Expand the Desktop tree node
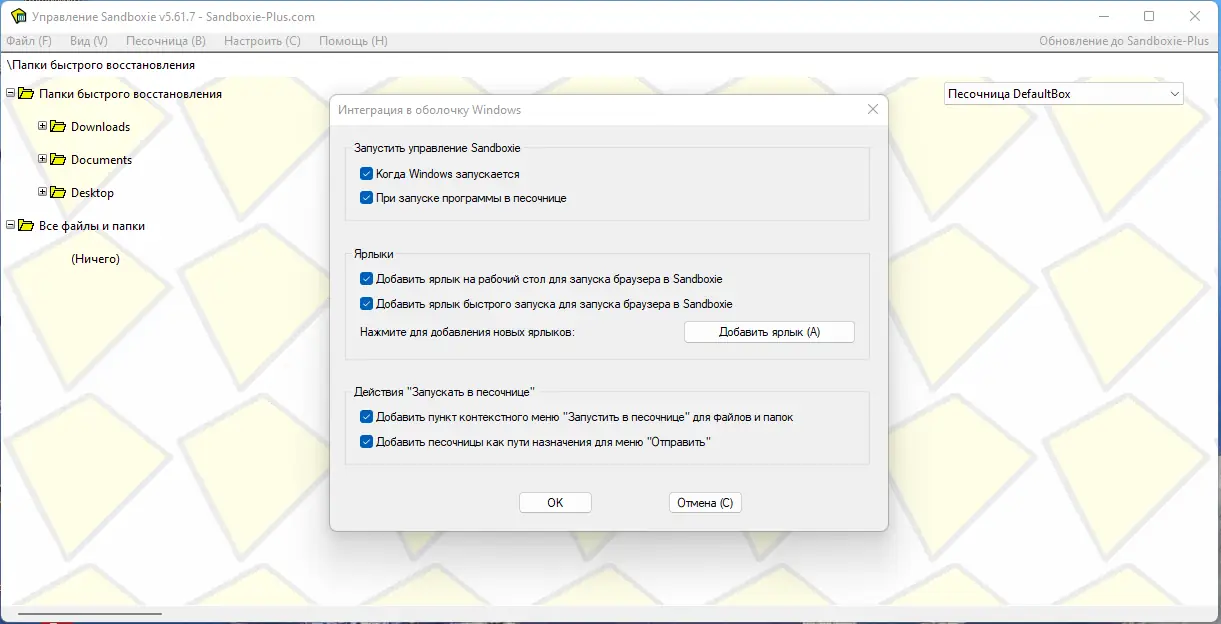 [x=43, y=192]
